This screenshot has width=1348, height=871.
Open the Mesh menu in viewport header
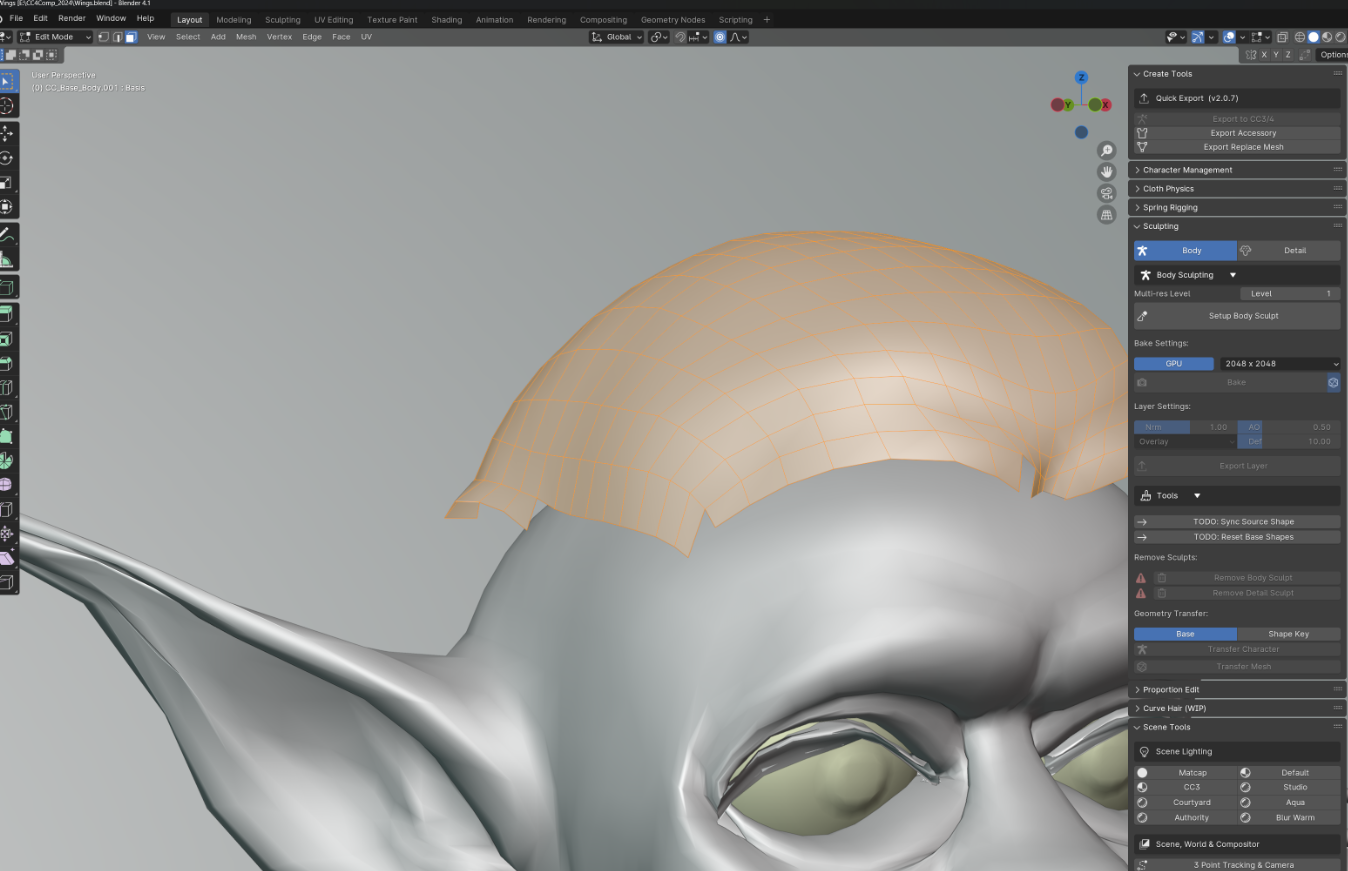pos(246,37)
